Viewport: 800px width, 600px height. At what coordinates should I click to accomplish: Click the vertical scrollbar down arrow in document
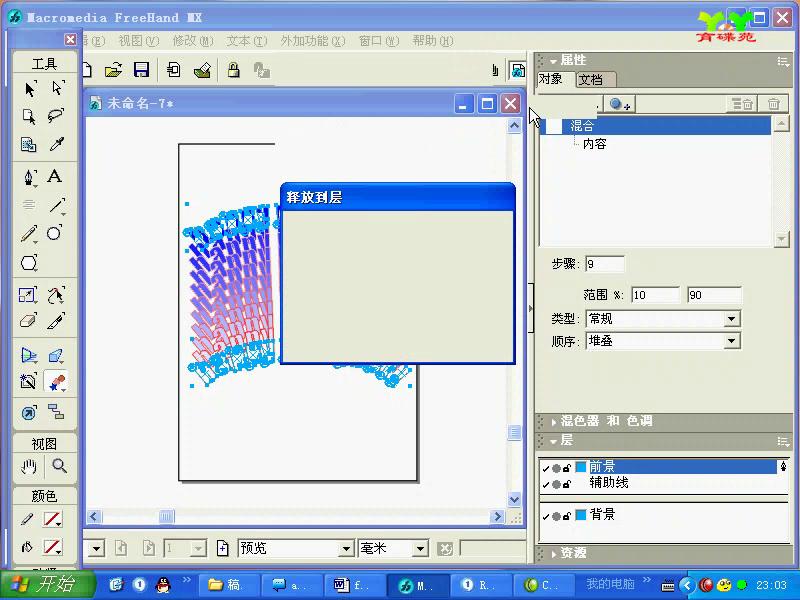pyautogui.click(x=514, y=499)
